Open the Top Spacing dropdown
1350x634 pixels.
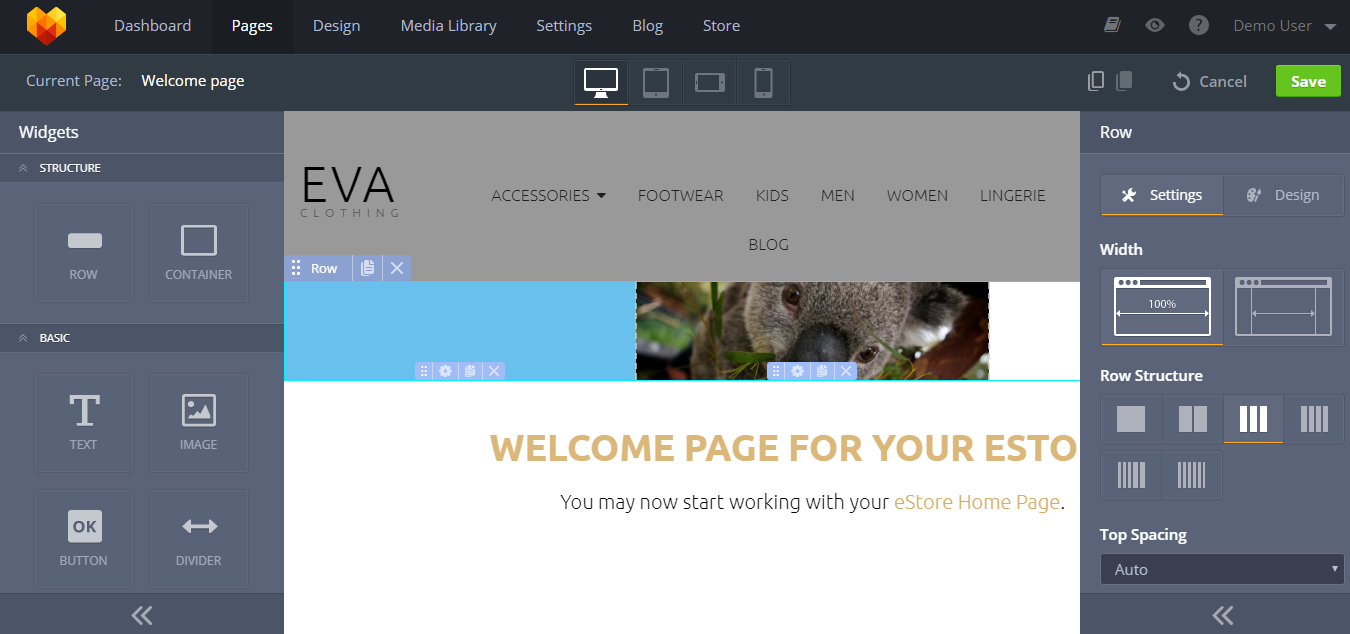coord(1221,569)
